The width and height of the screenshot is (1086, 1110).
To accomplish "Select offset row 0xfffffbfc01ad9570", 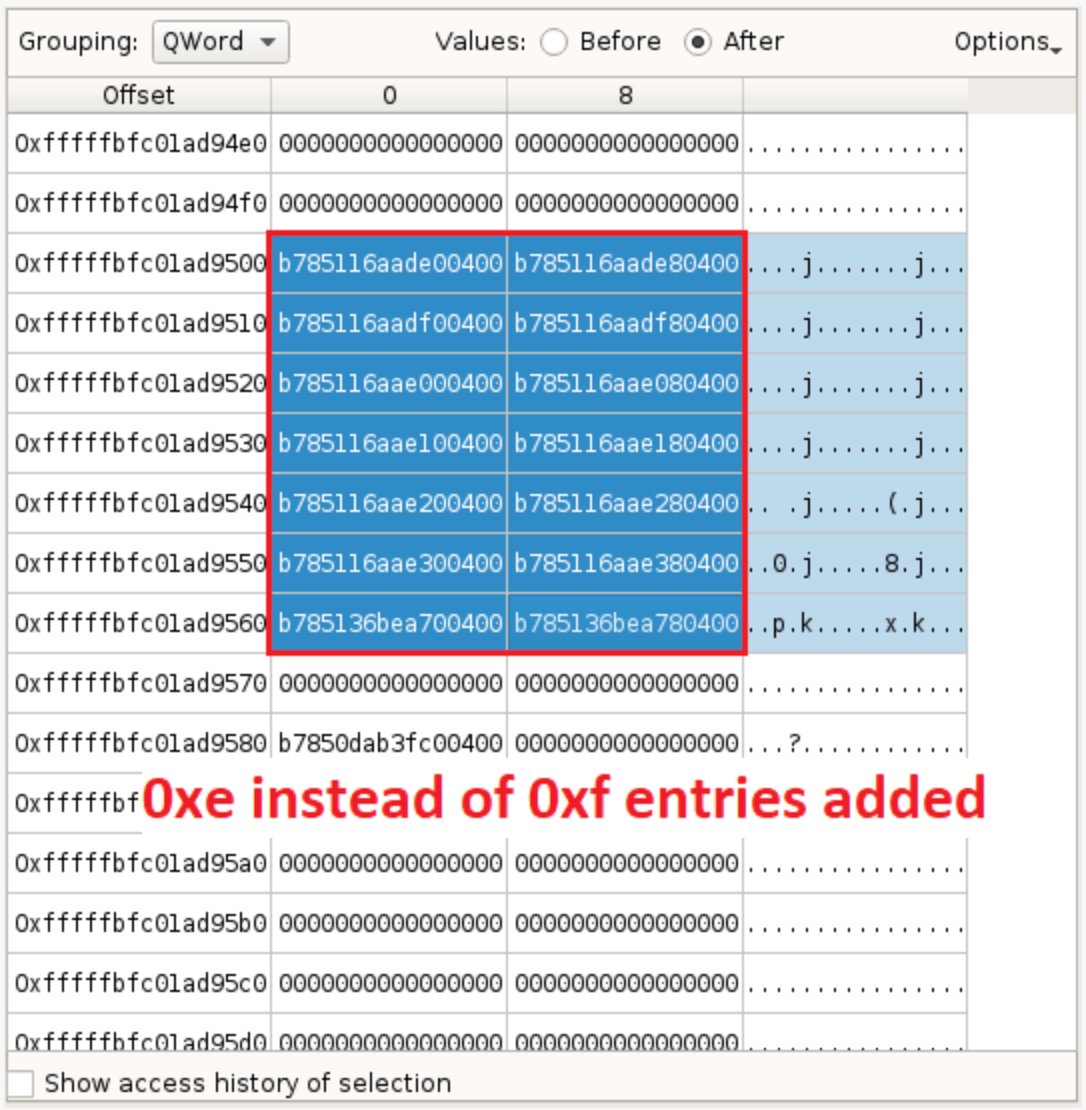I will click(140, 684).
